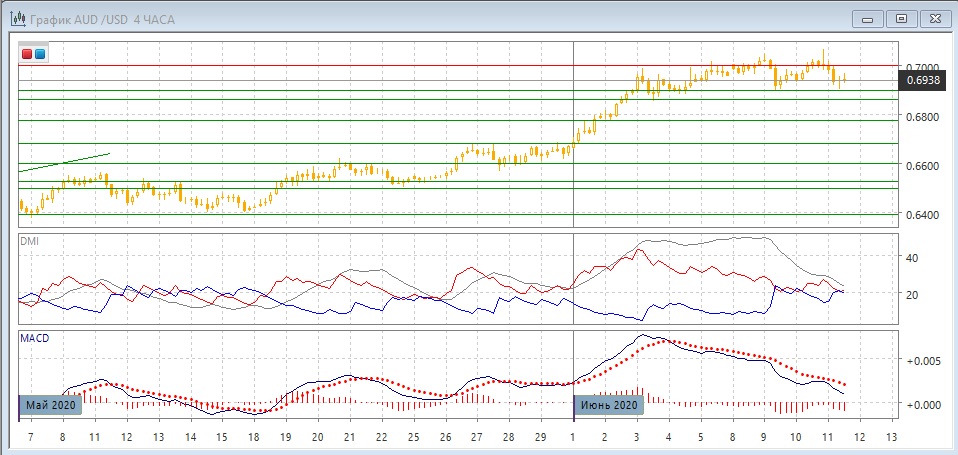
Task: Select the DMI indicator label
Action: pos(28,241)
